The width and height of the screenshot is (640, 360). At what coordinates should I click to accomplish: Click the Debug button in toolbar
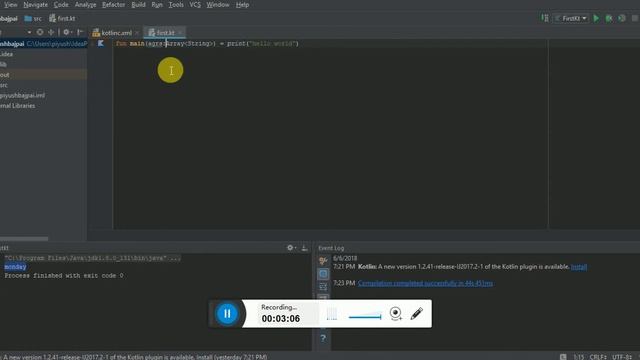[609, 18]
